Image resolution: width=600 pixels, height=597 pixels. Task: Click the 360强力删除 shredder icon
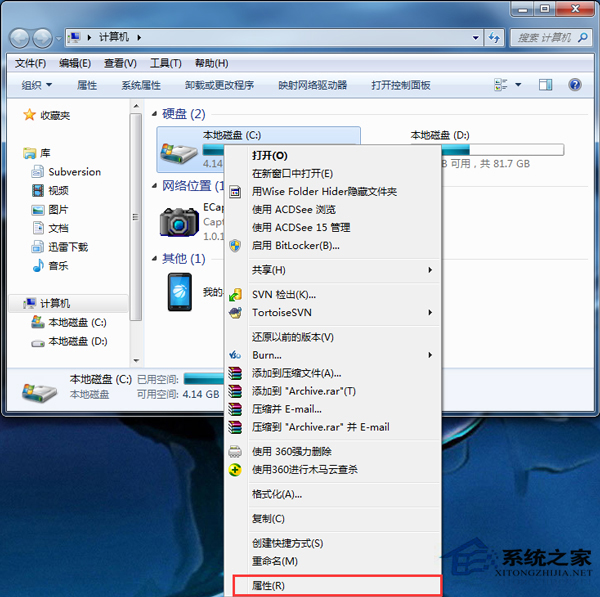[235, 452]
